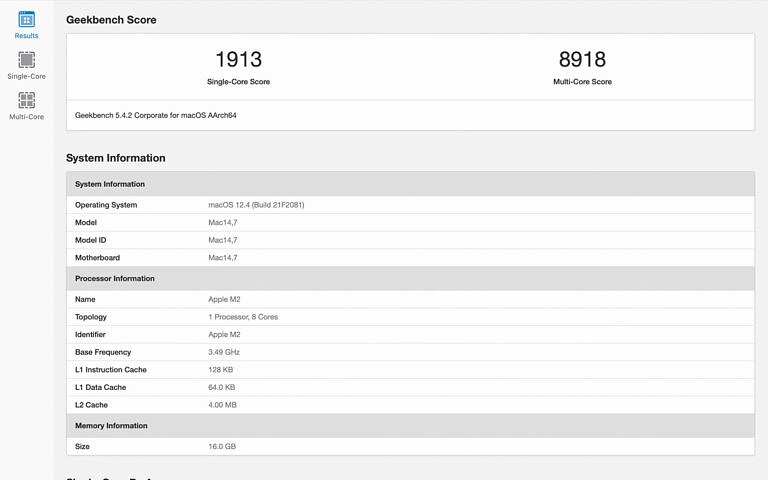Click the Mac14,7 value in Model ID row
Image resolution: width=768 pixels, height=480 pixels.
tap(223, 240)
